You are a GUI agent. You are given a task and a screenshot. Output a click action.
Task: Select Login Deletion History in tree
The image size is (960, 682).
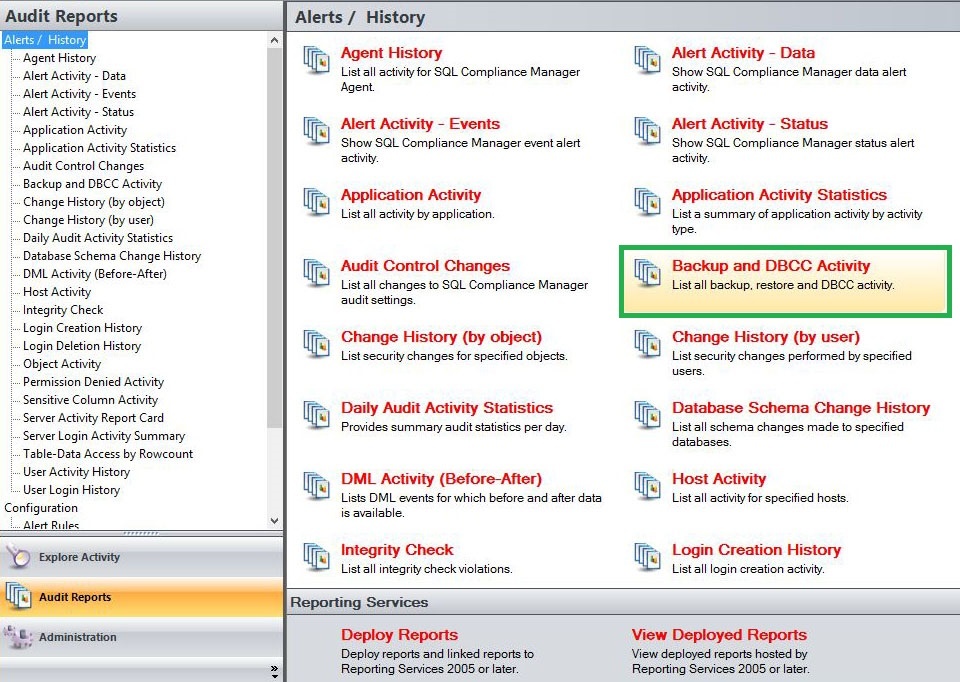82,346
